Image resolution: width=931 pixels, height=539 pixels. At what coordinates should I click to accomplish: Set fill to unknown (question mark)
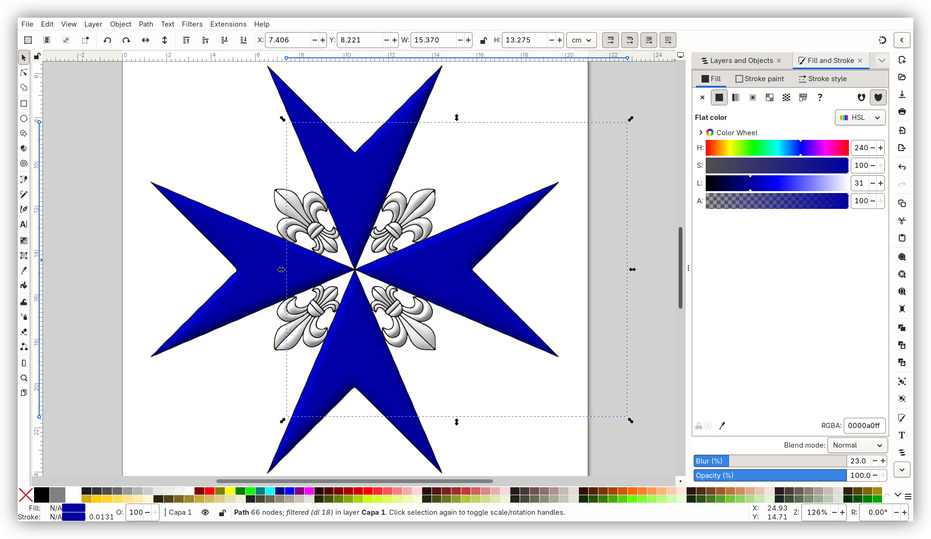click(820, 97)
